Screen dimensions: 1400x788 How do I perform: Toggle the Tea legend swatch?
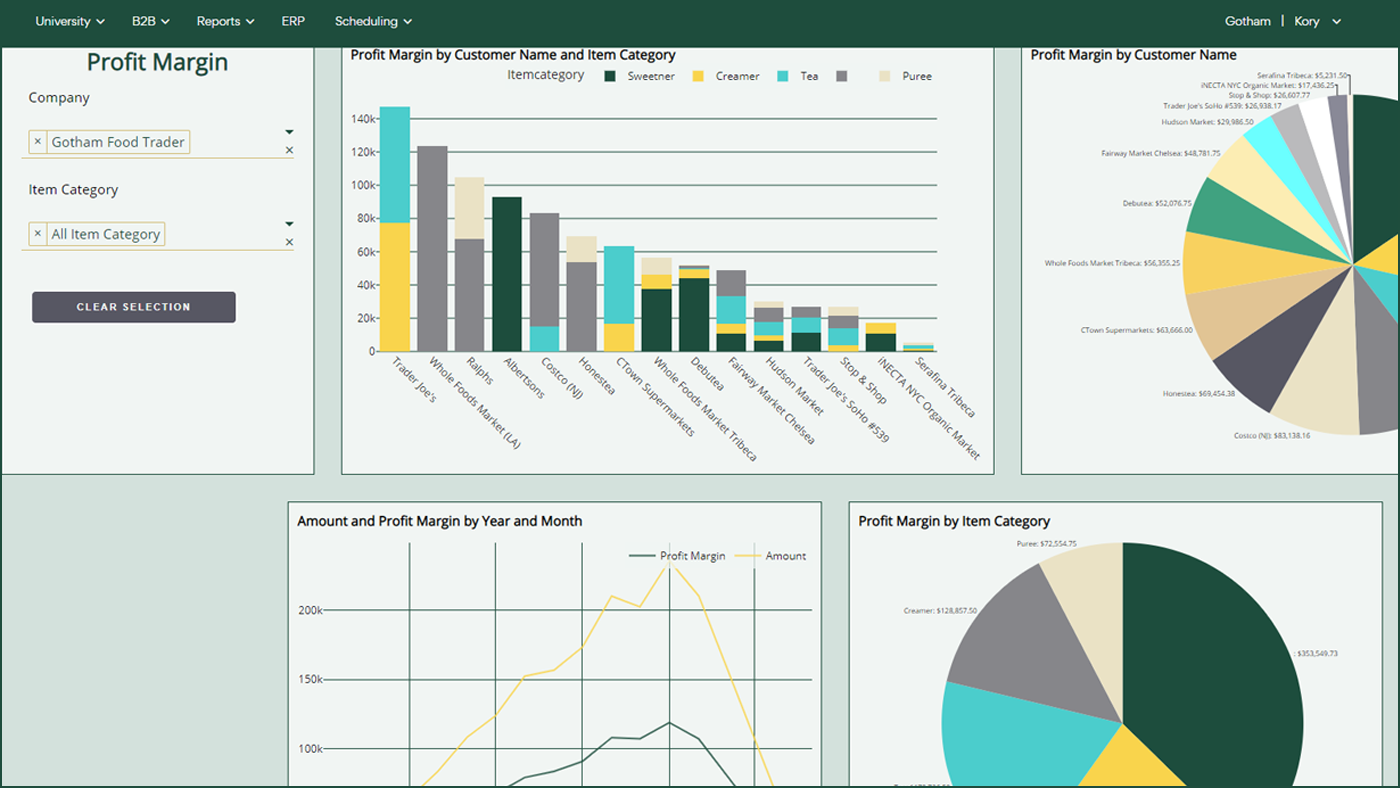(783, 76)
